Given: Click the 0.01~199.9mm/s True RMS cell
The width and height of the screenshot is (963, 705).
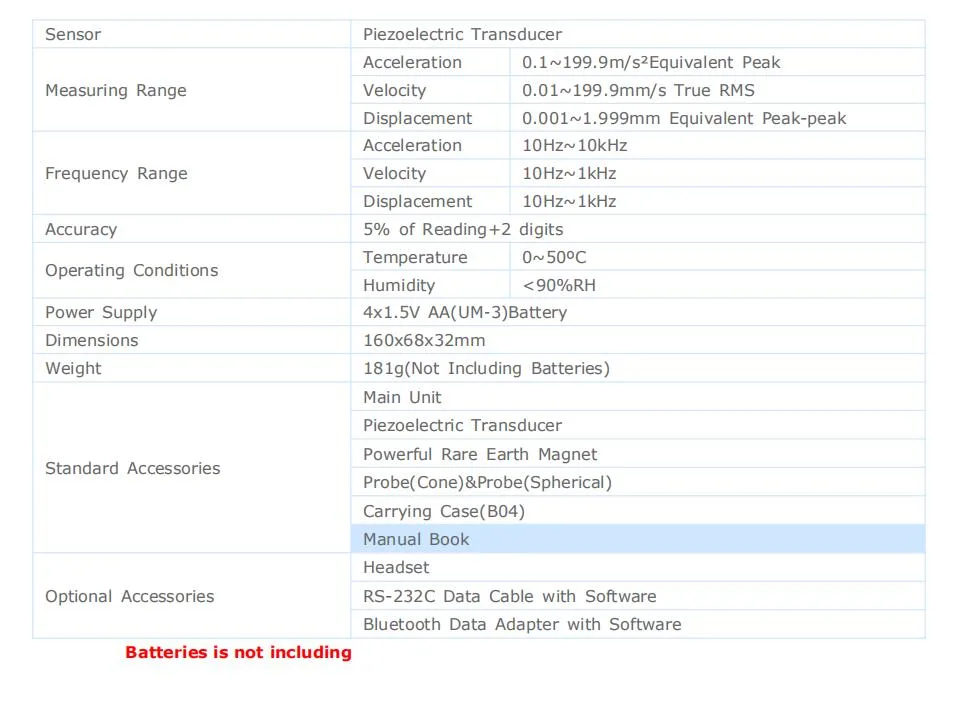Looking at the screenshot, I should pyautogui.click(x=717, y=90).
